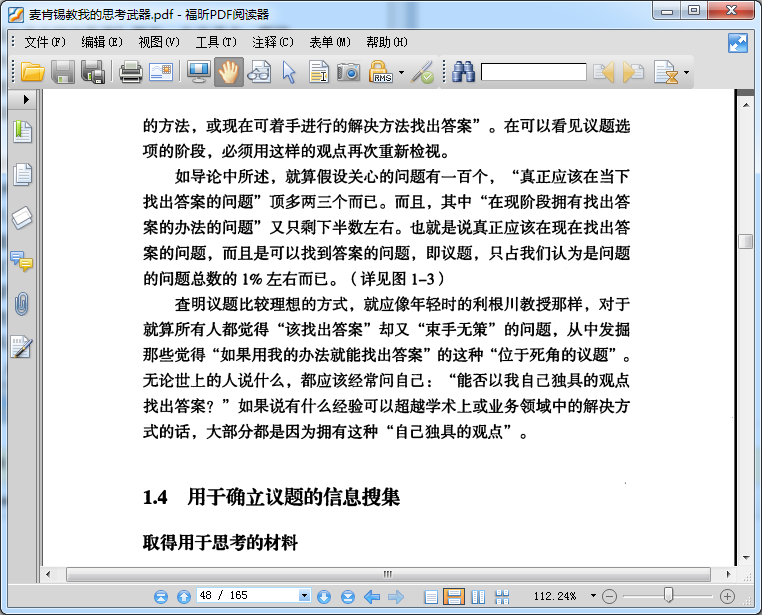The width and height of the screenshot is (762, 615).
Task: Click the zoom slider handle
Action: (669, 595)
